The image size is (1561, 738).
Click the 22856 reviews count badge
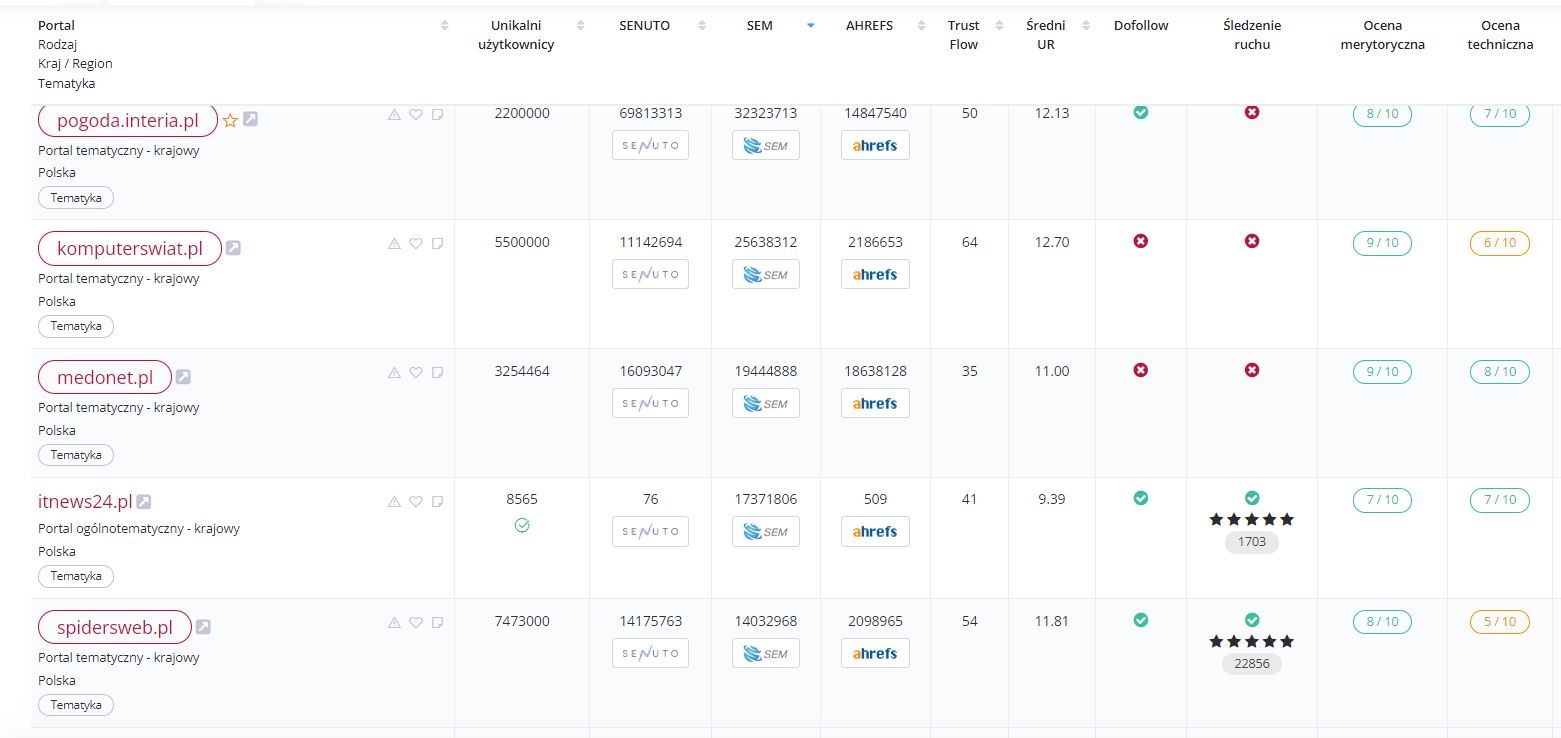click(x=1252, y=664)
